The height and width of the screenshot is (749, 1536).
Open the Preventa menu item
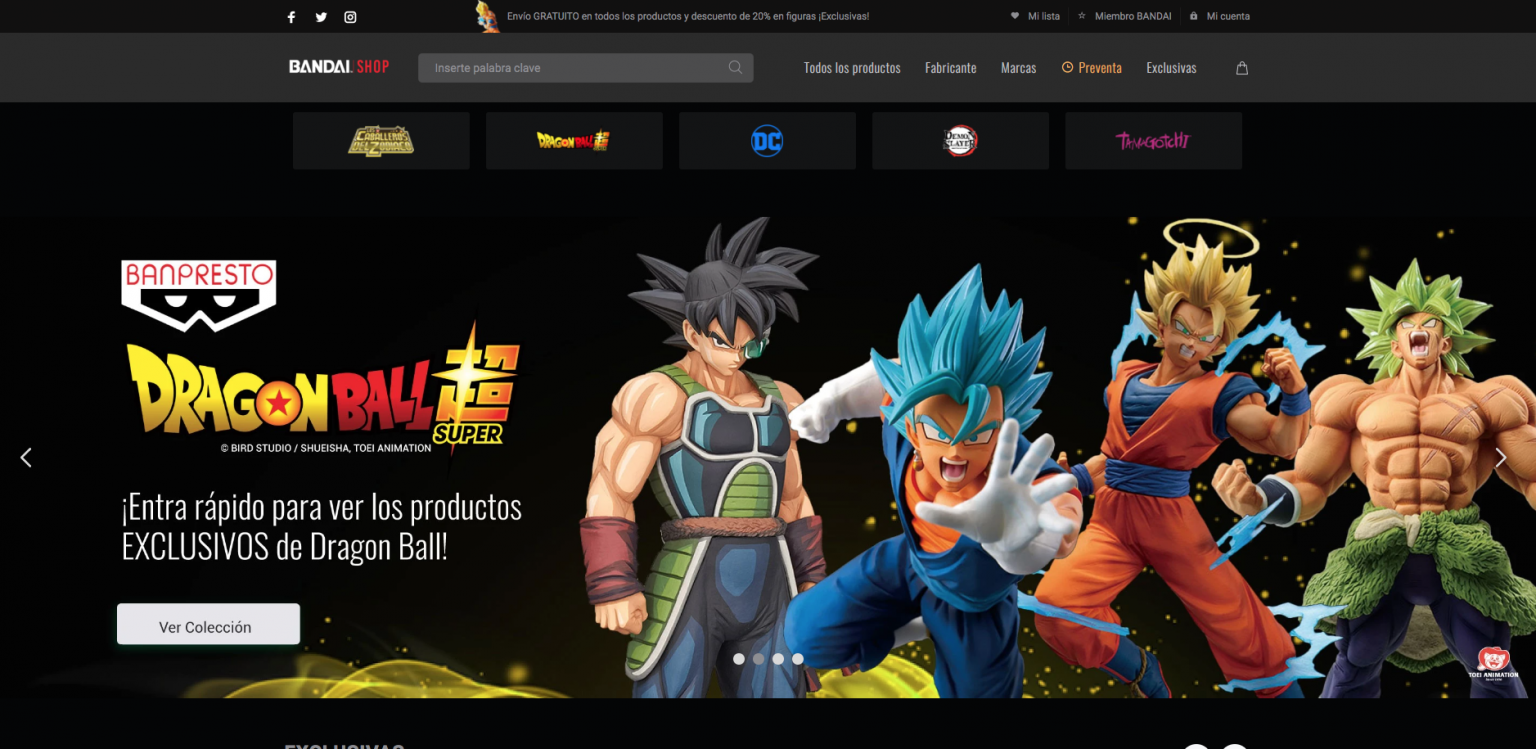[1100, 68]
